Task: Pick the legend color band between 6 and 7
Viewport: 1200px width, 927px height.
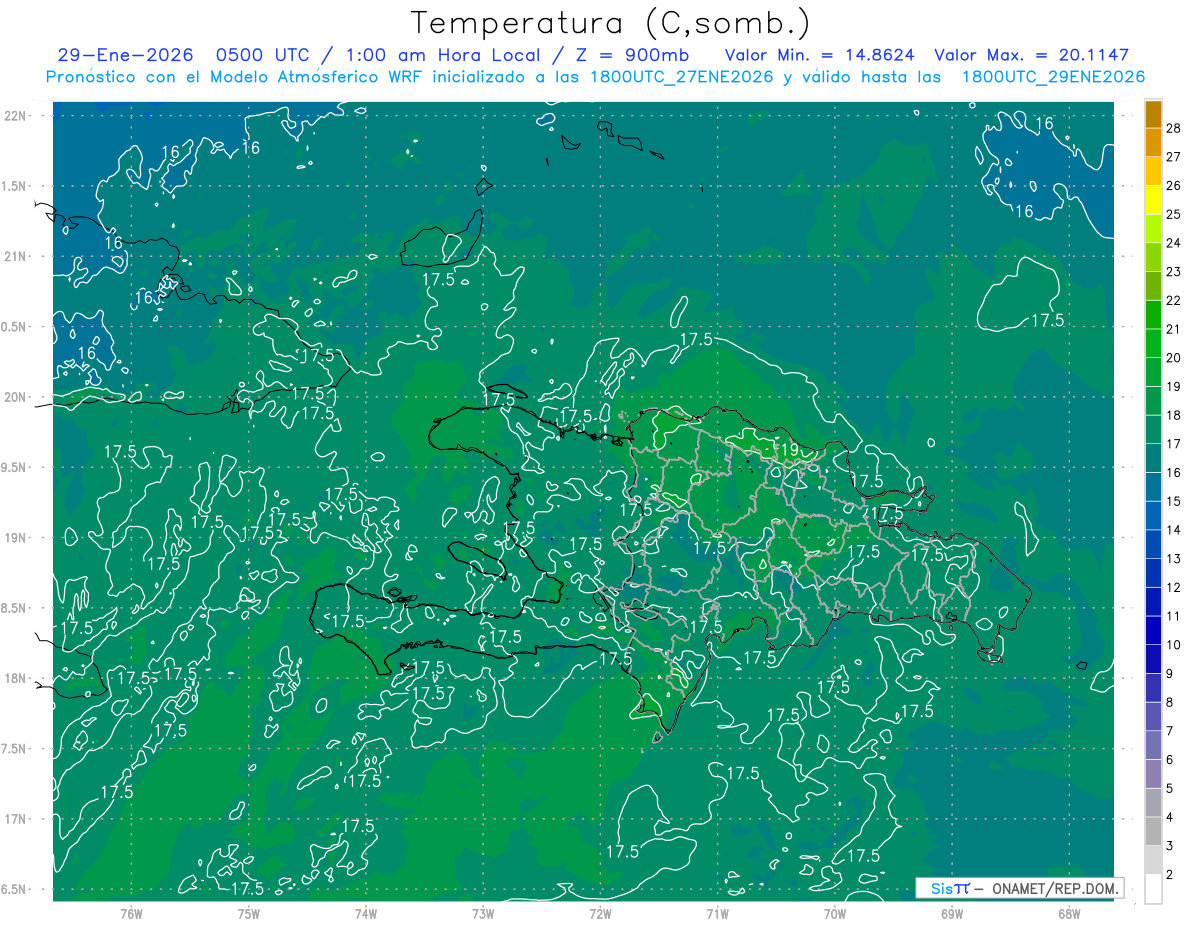Action: pyautogui.click(x=1153, y=745)
